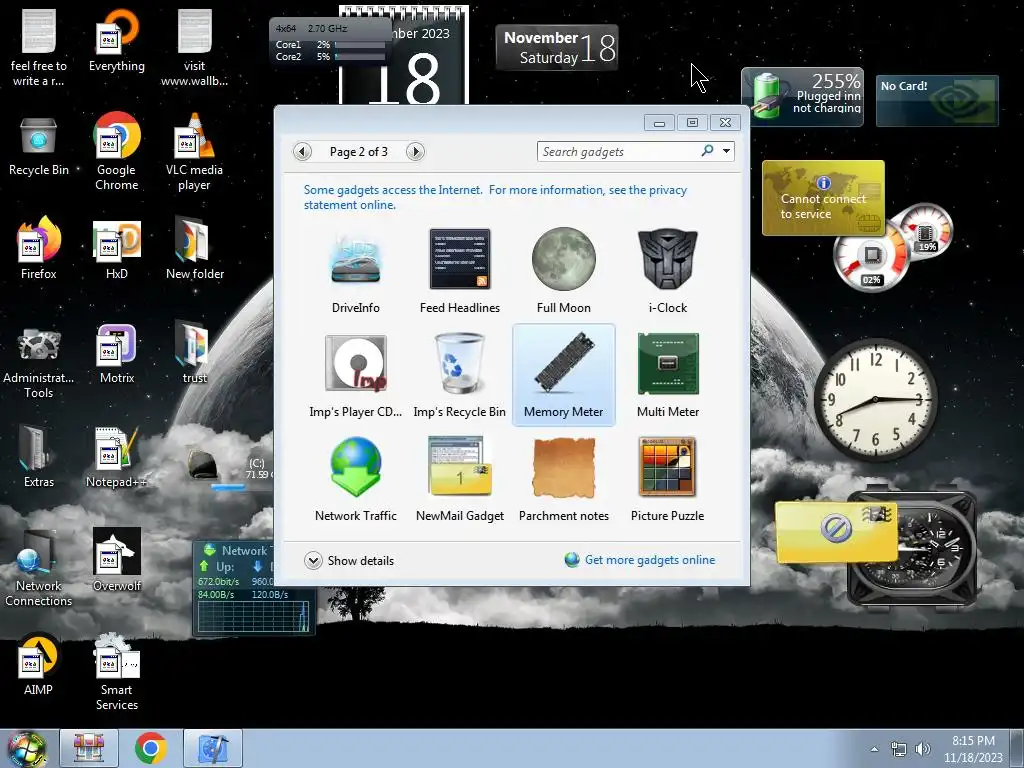
Task: Select Overwolf desktop shortcut
Action: [x=117, y=560]
